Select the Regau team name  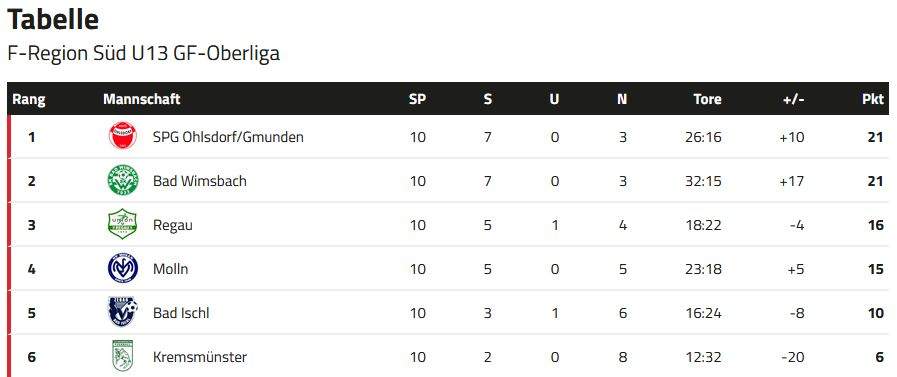(x=173, y=225)
